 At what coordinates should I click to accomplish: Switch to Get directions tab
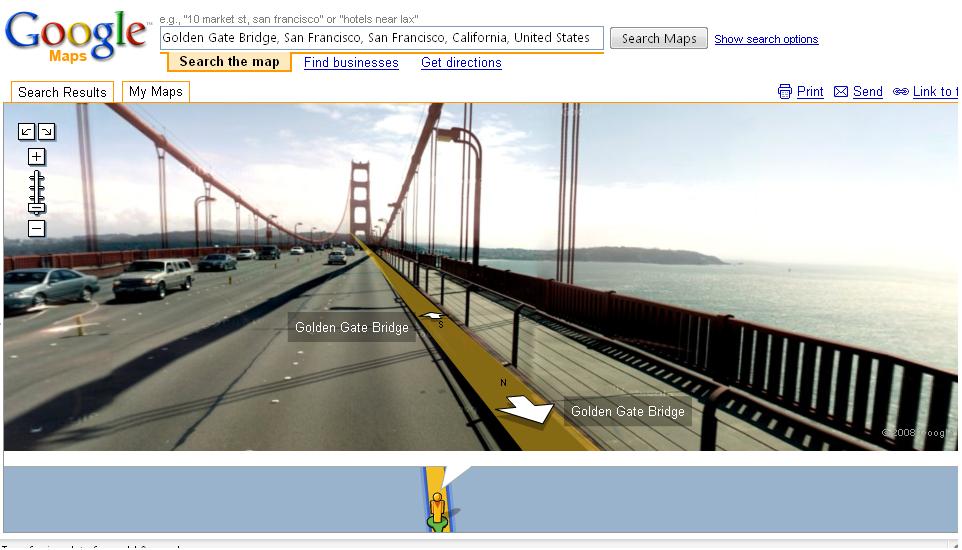click(x=461, y=63)
